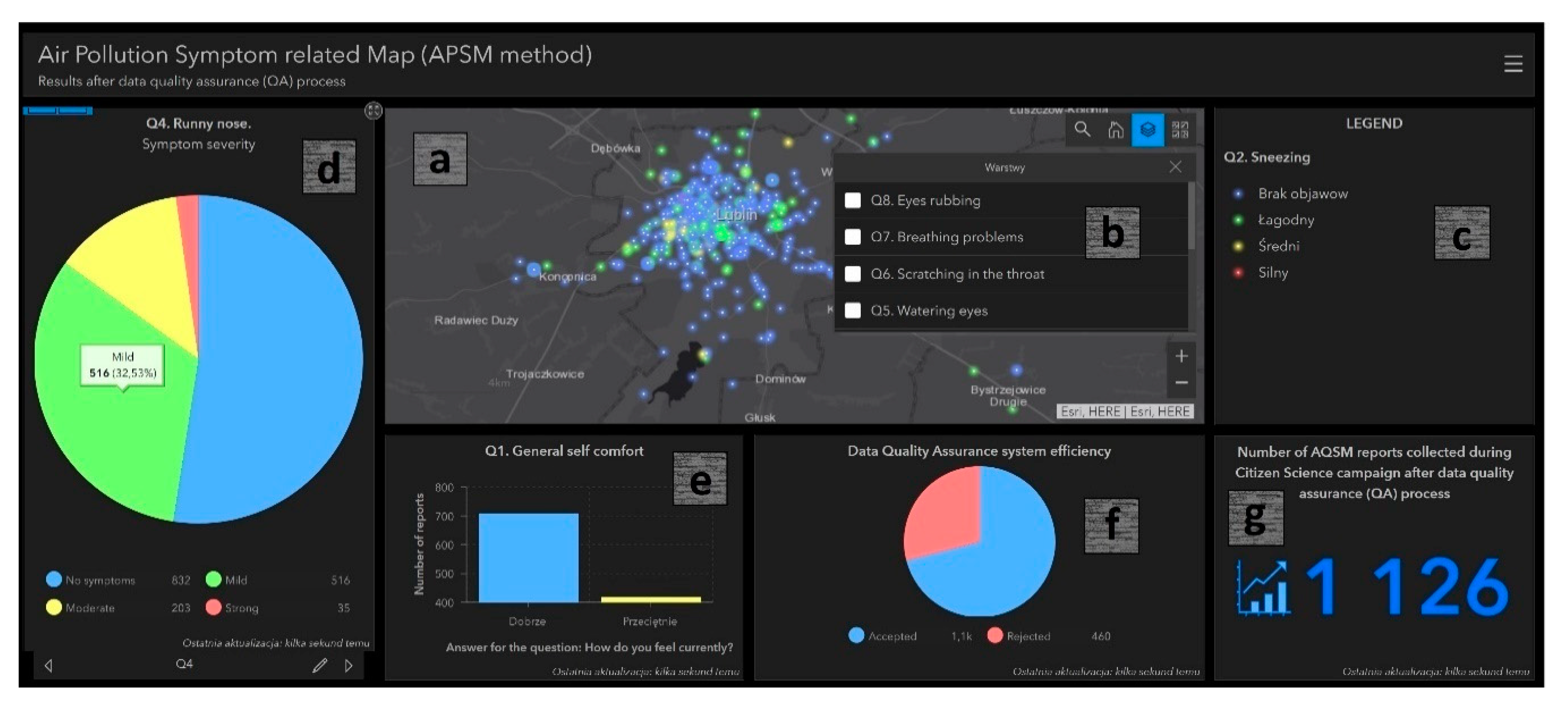Image resolution: width=1568 pixels, height=702 pixels.
Task: Toggle Q5 Watering eyes layer checkbox
Action: (853, 311)
